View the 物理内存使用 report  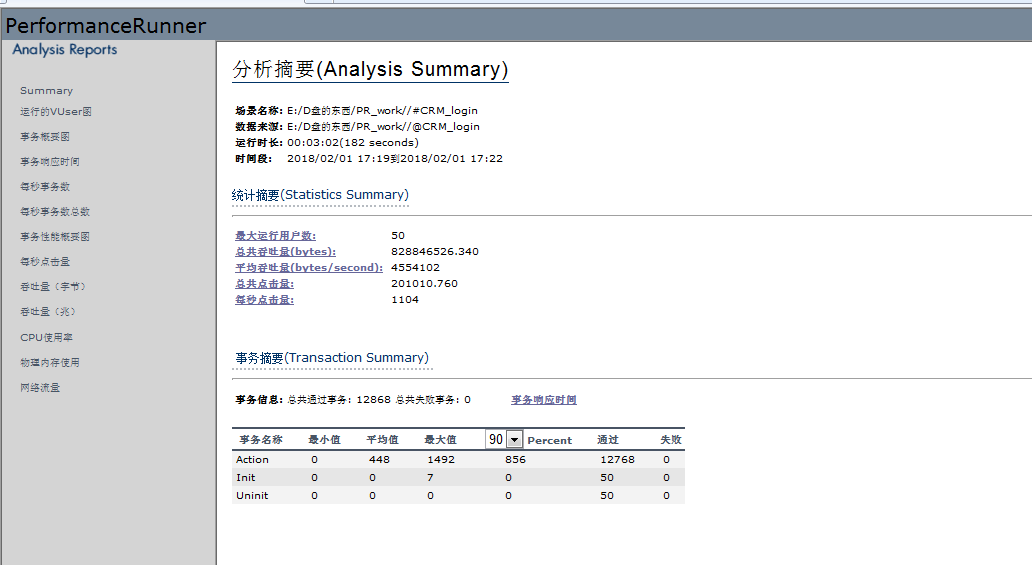(50, 363)
